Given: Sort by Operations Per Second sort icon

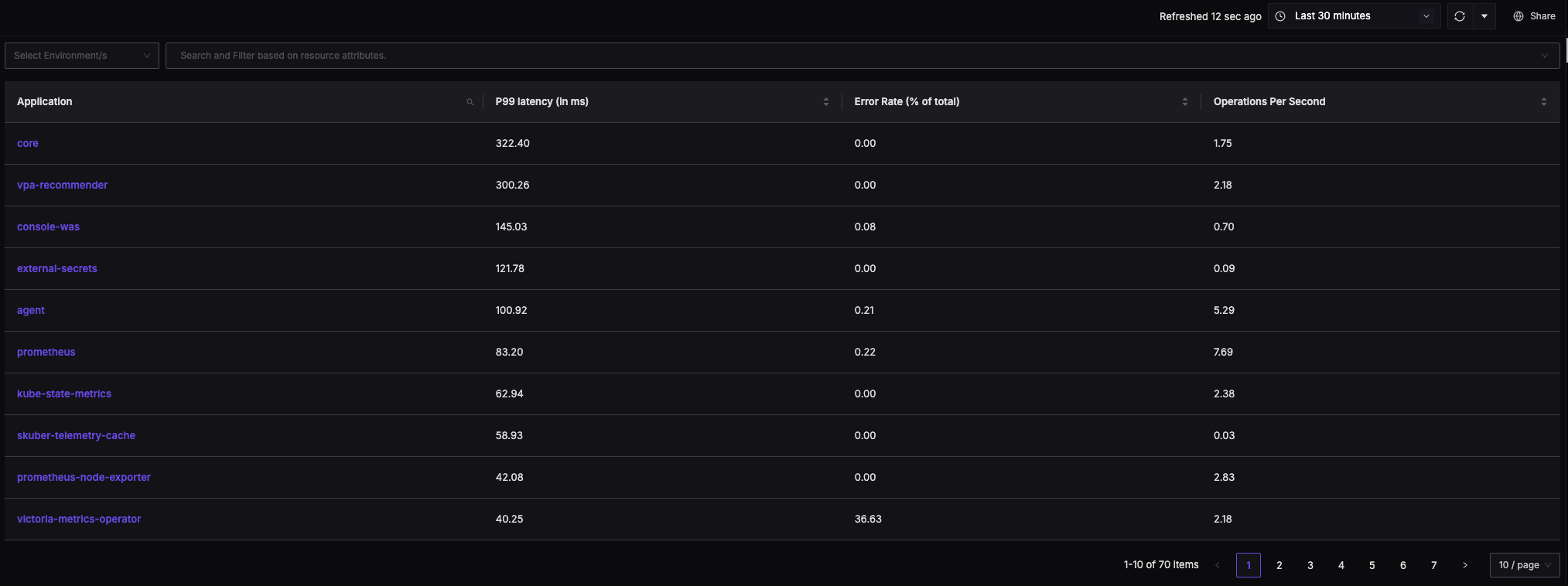Looking at the screenshot, I should (1543, 102).
